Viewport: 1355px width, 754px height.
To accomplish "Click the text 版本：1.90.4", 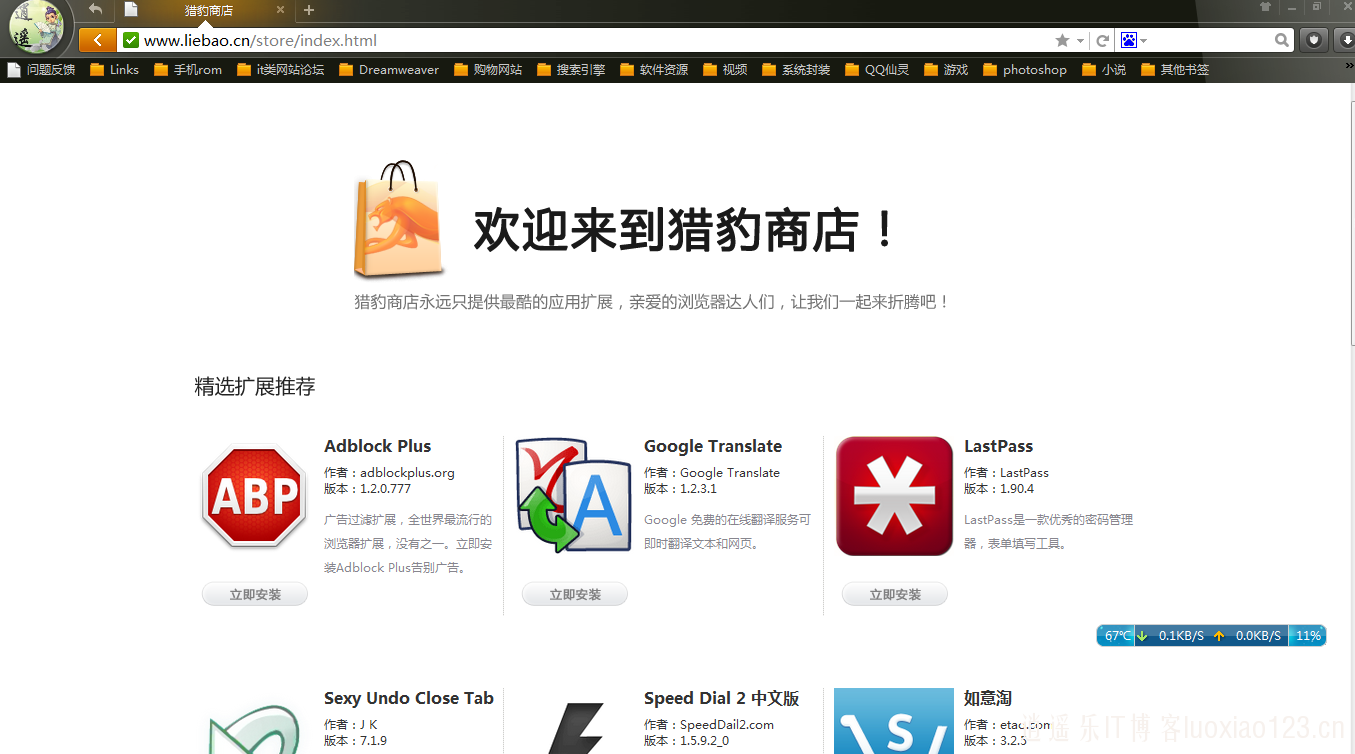I will (x=999, y=489).
